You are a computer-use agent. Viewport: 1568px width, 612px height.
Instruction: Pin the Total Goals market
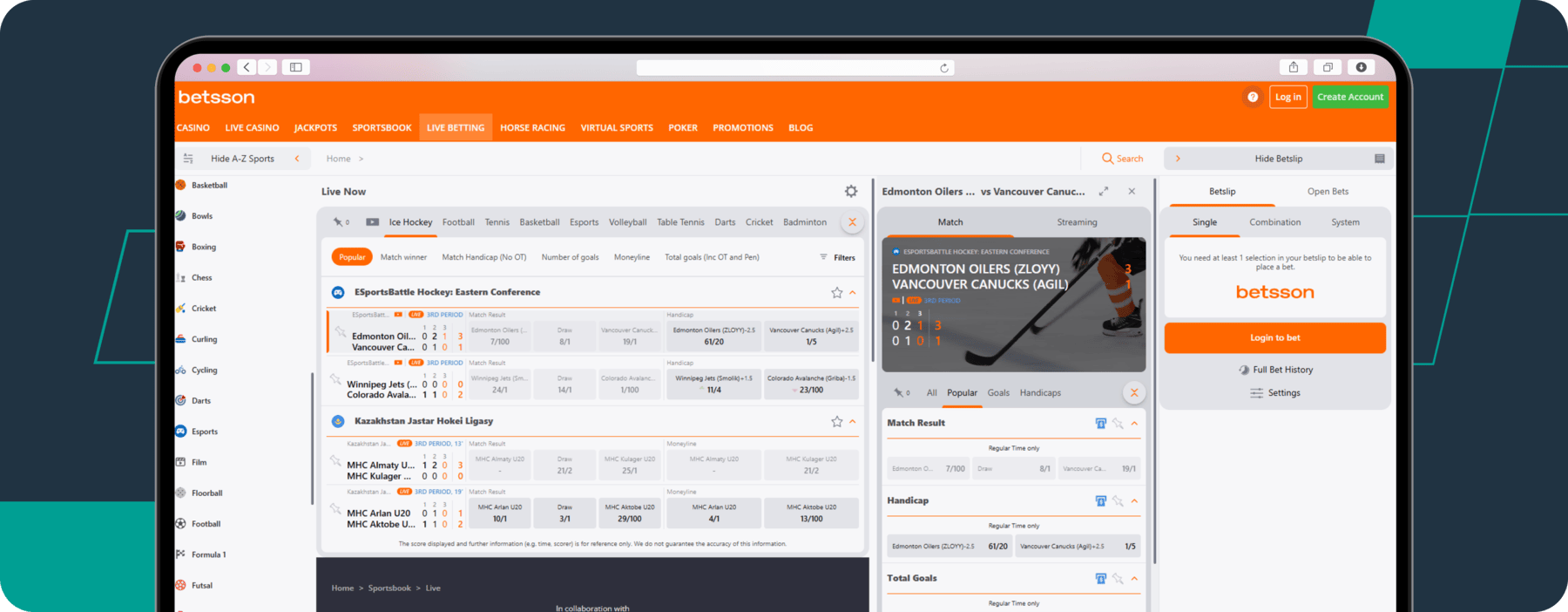click(1118, 578)
